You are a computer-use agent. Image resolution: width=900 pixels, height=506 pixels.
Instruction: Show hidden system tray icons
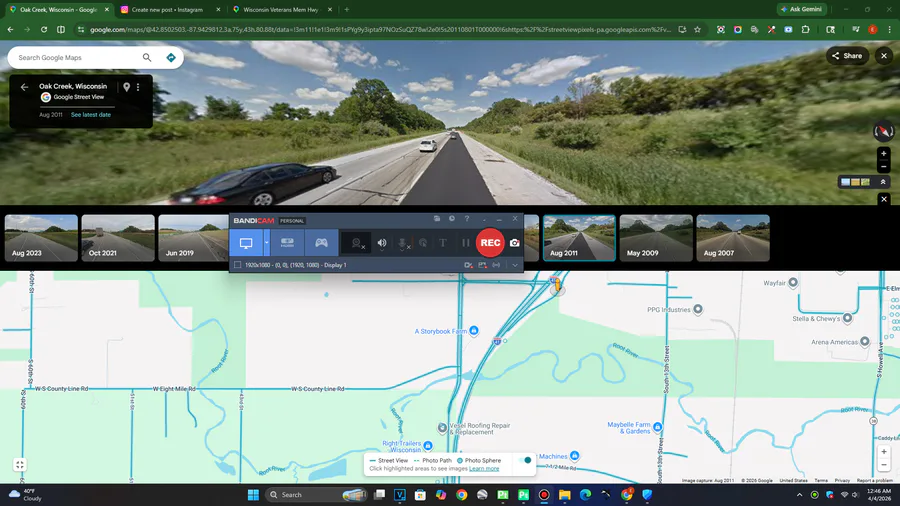pyautogui.click(x=800, y=495)
